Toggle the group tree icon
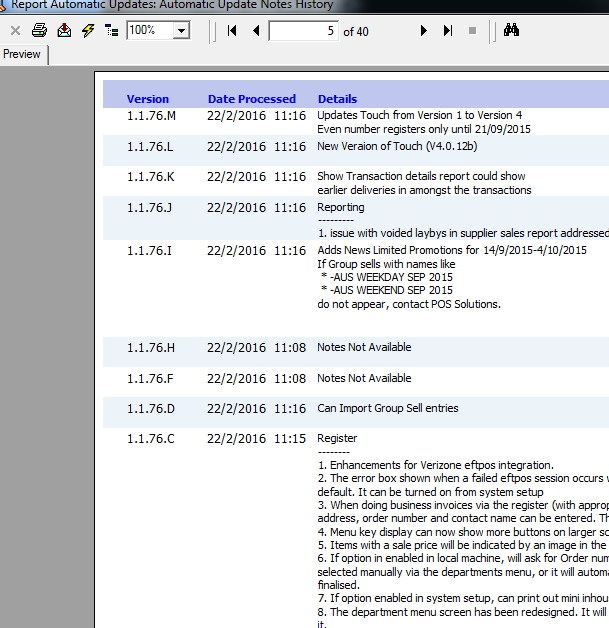The height and width of the screenshot is (628, 609). 111,30
